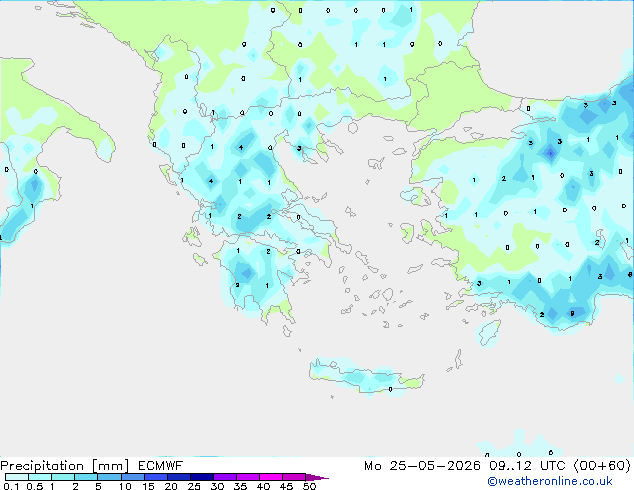Select the 10–15 mm legend swatch
This screenshot has width=634, height=490.
click(x=132, y=477)
